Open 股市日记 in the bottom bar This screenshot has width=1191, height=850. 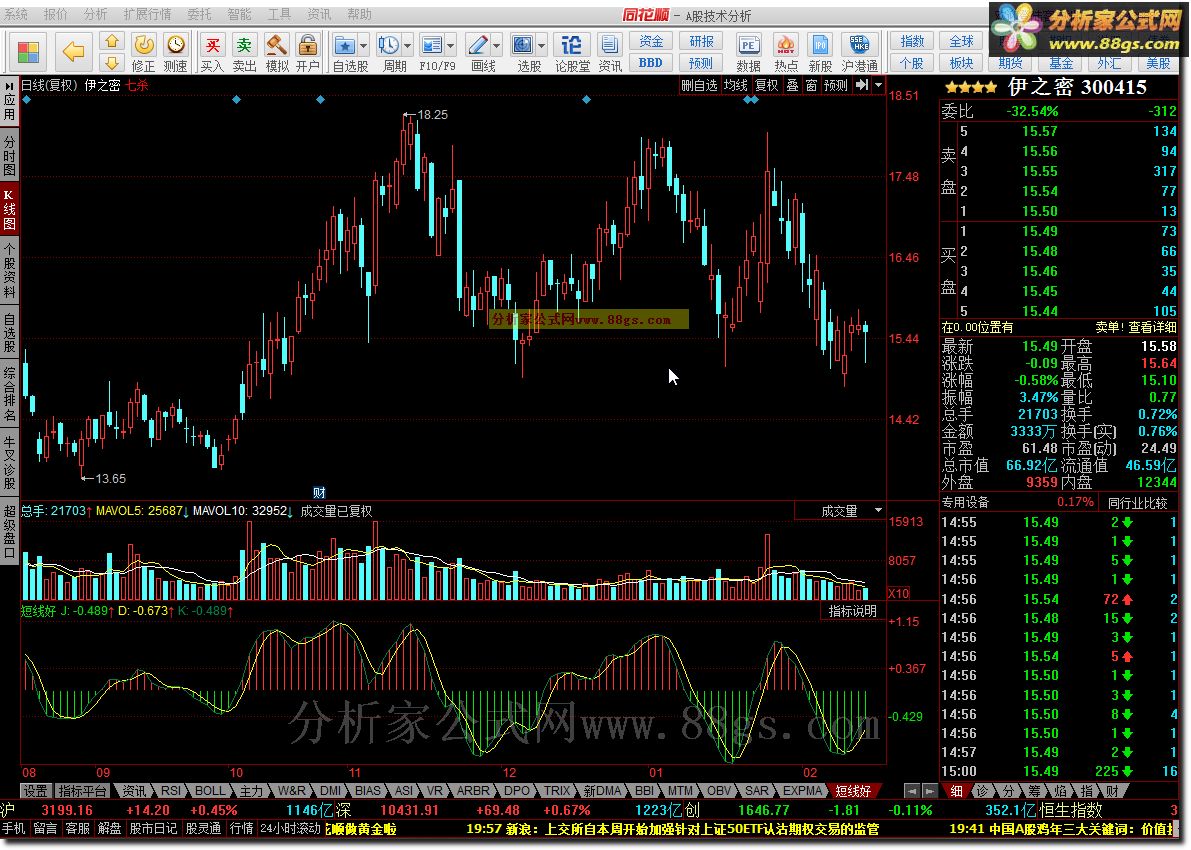[153, 828]
